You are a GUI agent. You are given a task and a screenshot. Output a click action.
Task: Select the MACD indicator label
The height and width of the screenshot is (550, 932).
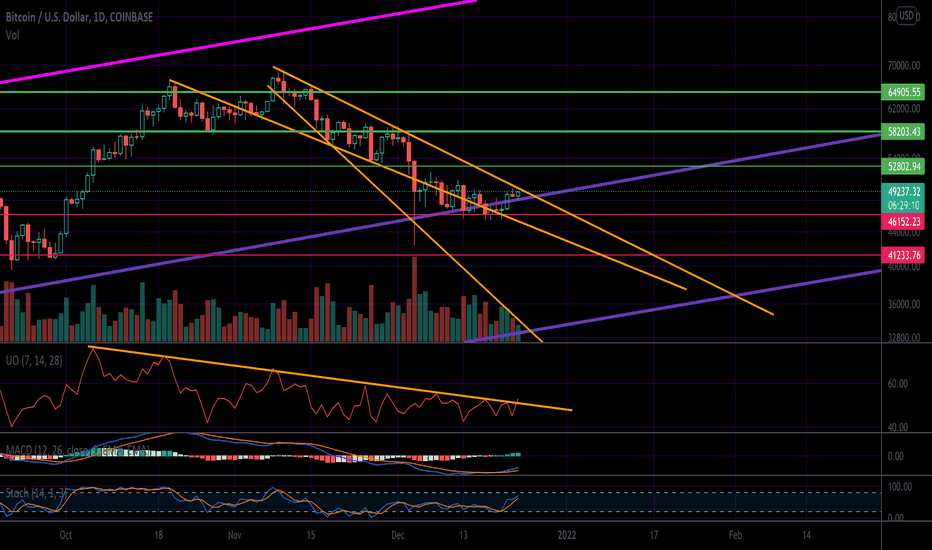click(x=77, y=450)
